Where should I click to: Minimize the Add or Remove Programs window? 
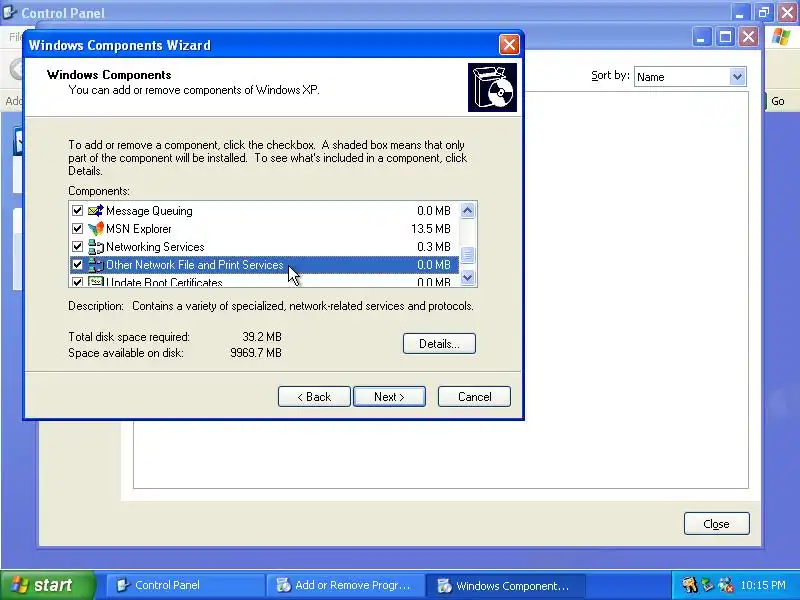click(x=701, y=37)
